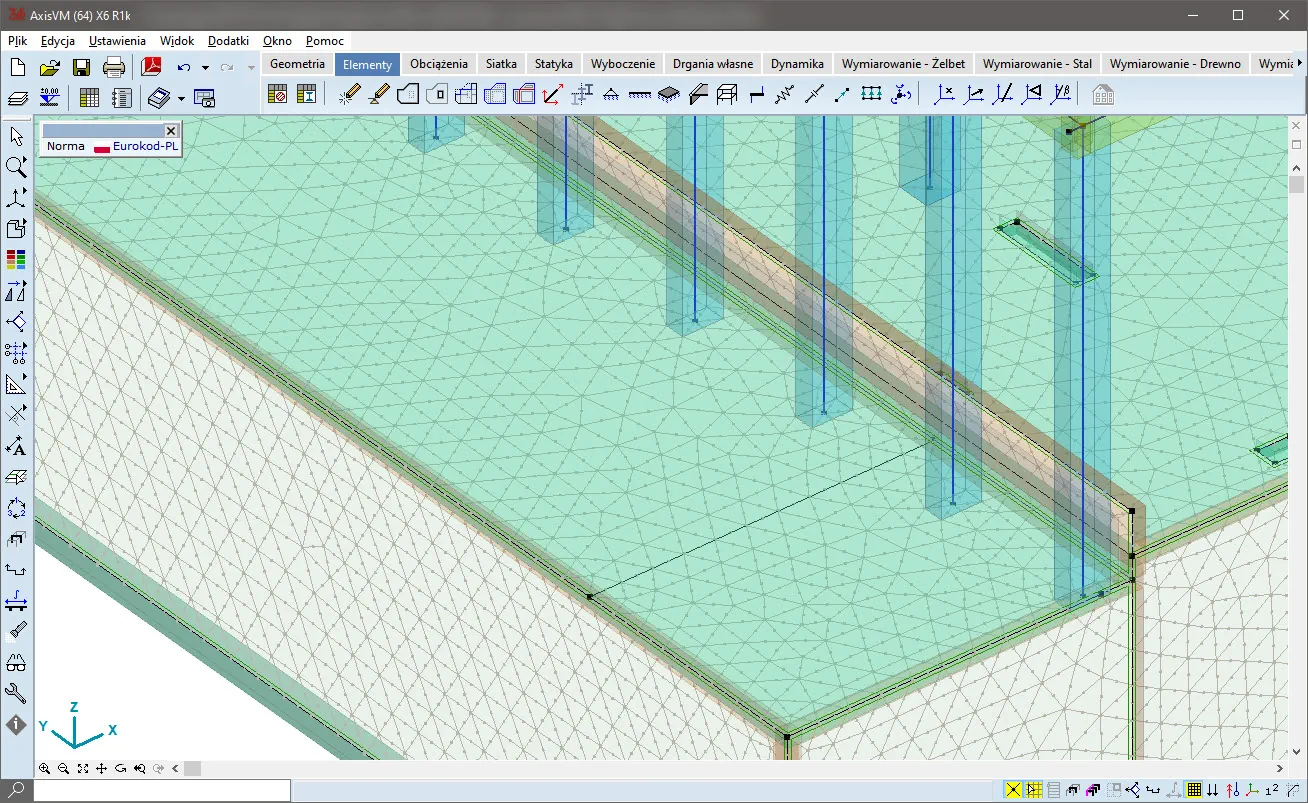The image size is (1308, 803).
Task: Click the Save model floppy disk icon
Action: coord(81,67)
